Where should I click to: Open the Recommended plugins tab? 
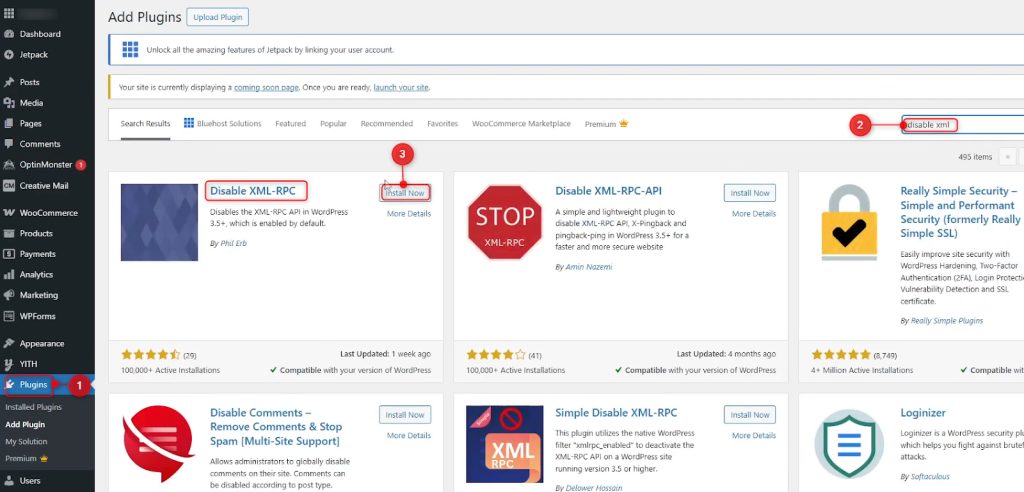point(387,123)
